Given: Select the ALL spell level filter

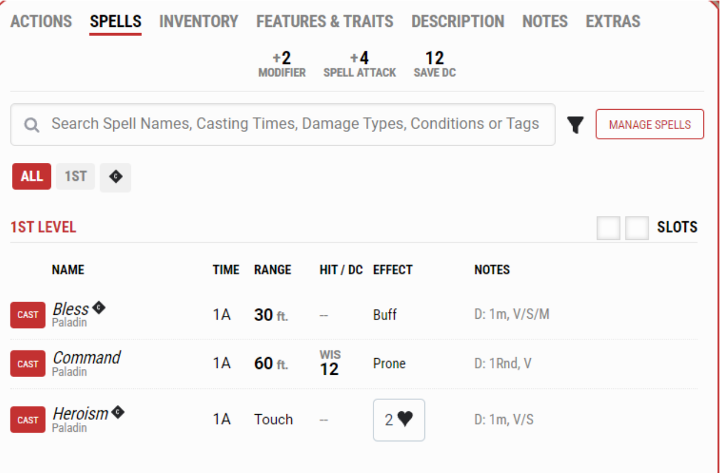Looking at the screenshot, I should [x=32, y=176].
